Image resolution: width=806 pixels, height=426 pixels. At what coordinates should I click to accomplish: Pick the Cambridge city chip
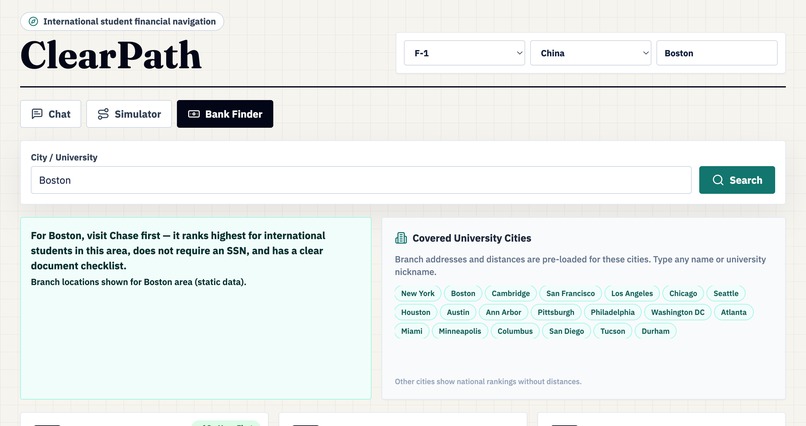510,293
